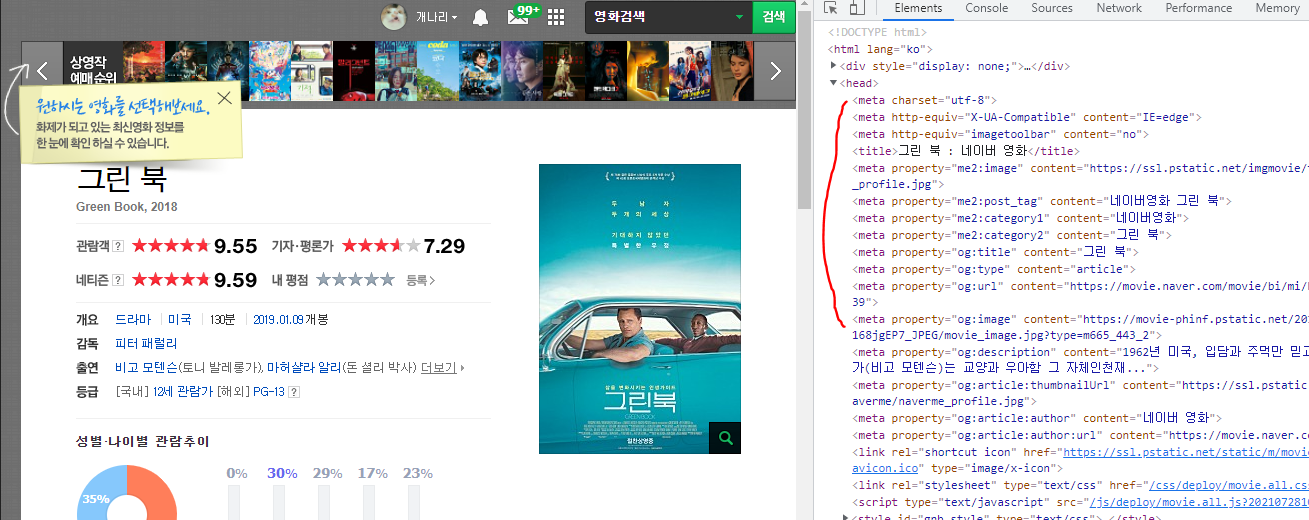Select the og:type article meta line
The image size is (1309, 520).
pos(993,270)
